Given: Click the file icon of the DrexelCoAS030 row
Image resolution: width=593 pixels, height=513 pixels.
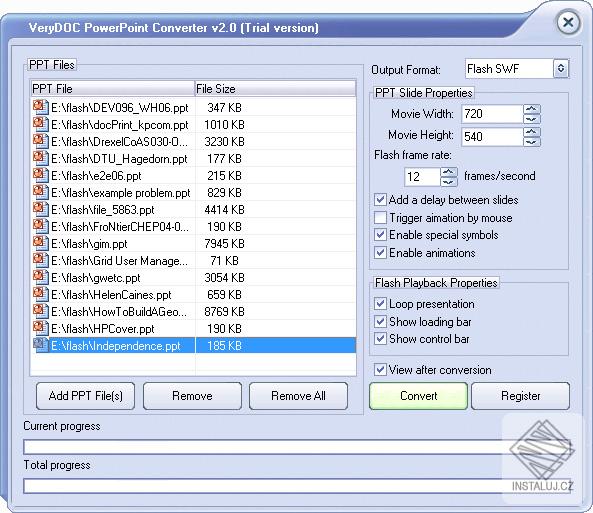Looking at the screenshot, I should 40,141.
